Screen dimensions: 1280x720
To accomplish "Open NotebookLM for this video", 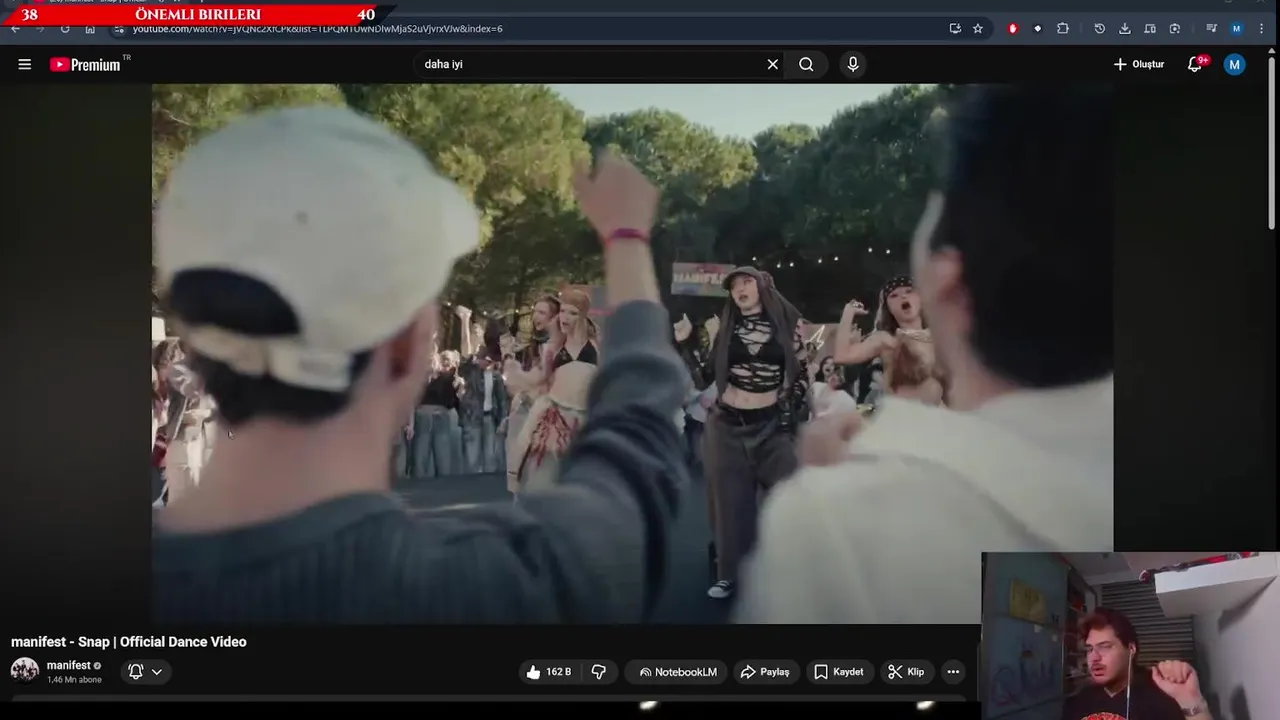I will coord(678,672).
